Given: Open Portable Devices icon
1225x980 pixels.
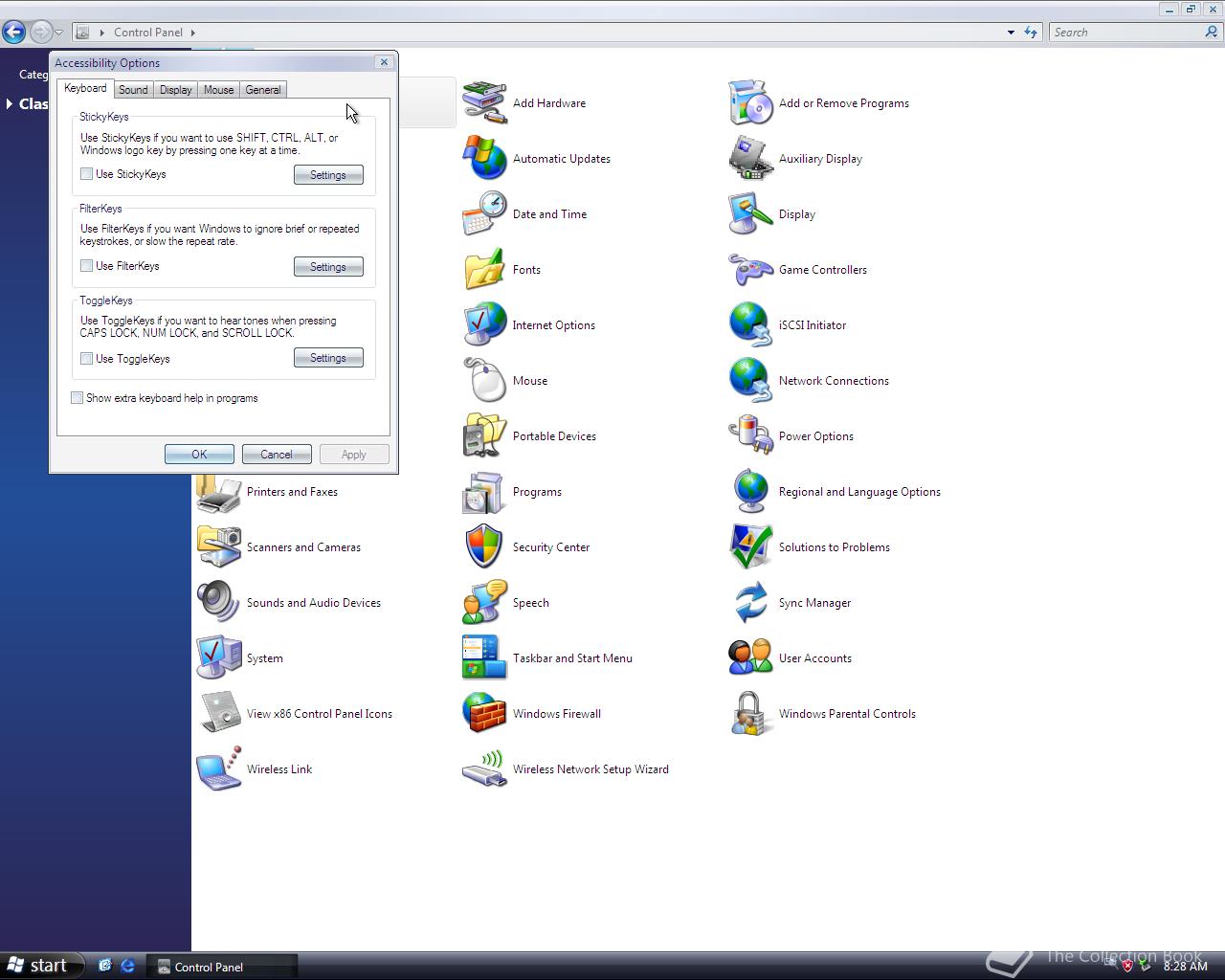Looking at the screenshot, I should [x=484, y=436].
